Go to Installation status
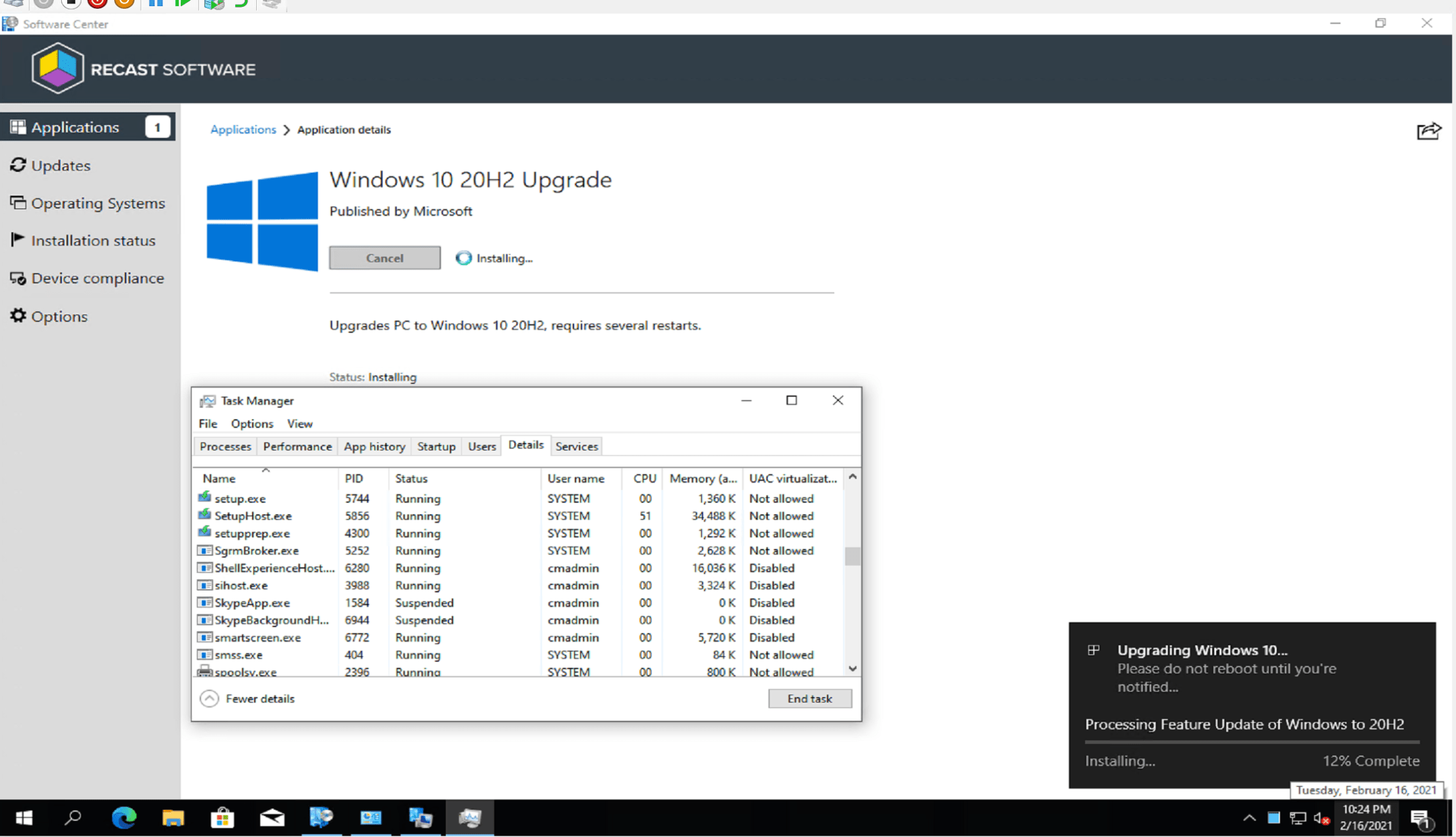Image resolution: width=1456 pixels, height=837 pixels. pyautogui.click(x=92, y=241)
